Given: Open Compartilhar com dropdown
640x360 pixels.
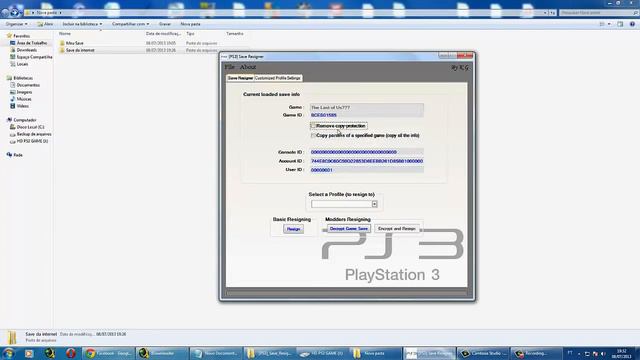Looking at the screenshot, I should pyautogui.click(x=130, y=24).
